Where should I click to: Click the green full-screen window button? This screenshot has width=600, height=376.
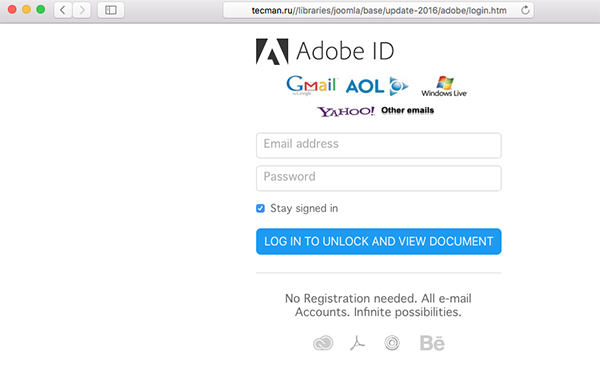pos(41,10)
